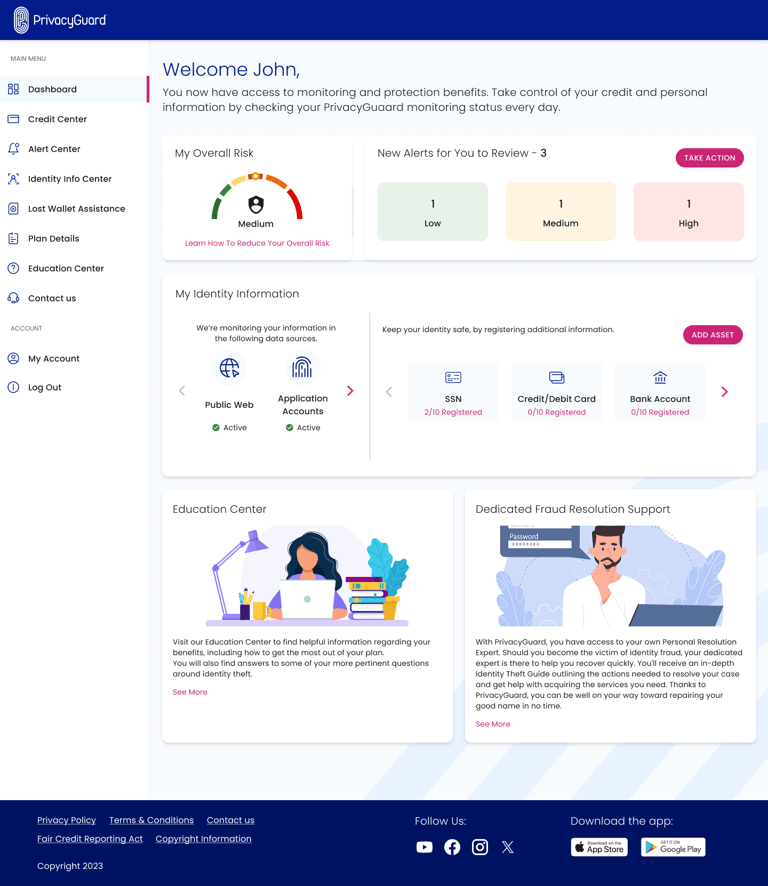Open the Facebook link in footer
Screen dimensions: 768x886
coord(452,847)
